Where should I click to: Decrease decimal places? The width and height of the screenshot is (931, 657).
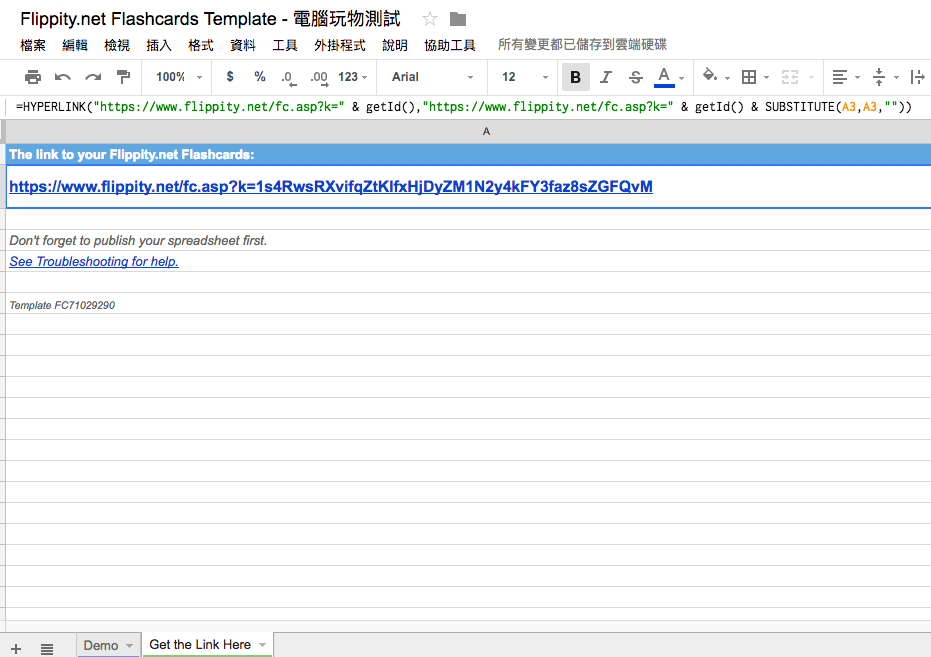pyautogui.click(x=289, y=78)
